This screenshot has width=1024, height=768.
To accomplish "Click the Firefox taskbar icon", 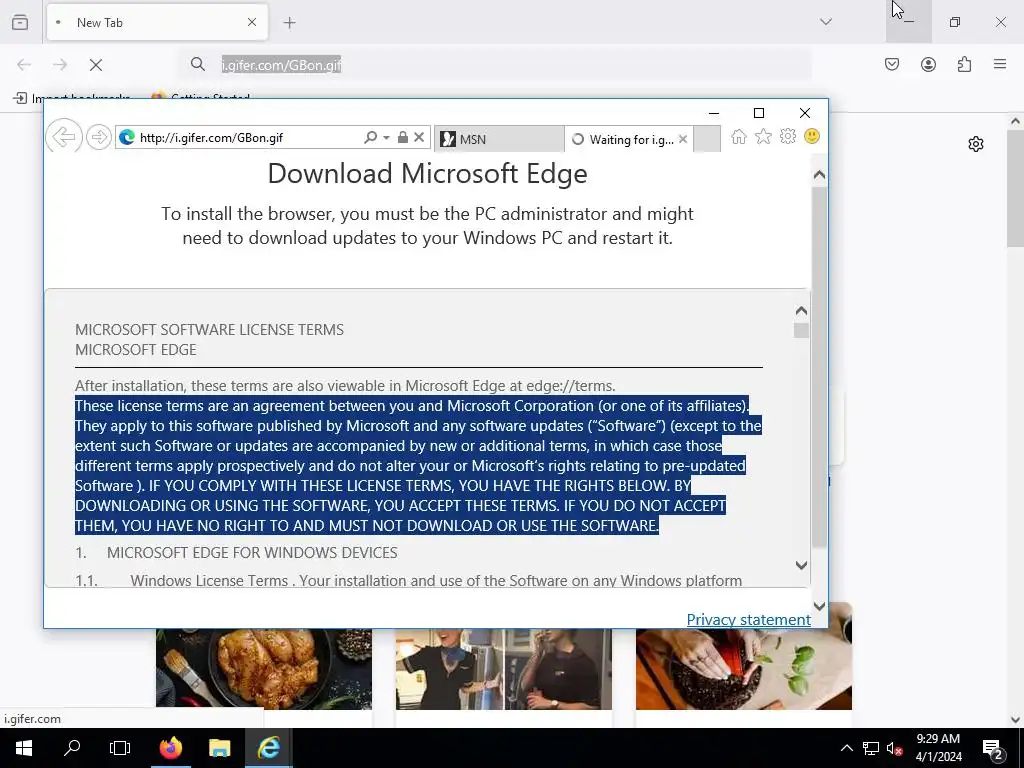I will coord(170,748).
